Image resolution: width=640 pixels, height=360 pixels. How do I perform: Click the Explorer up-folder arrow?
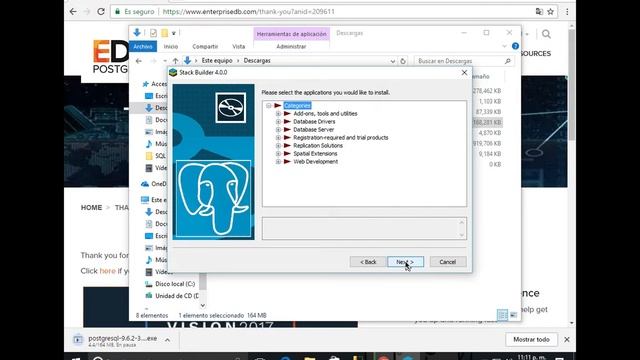tap(176, 61)
